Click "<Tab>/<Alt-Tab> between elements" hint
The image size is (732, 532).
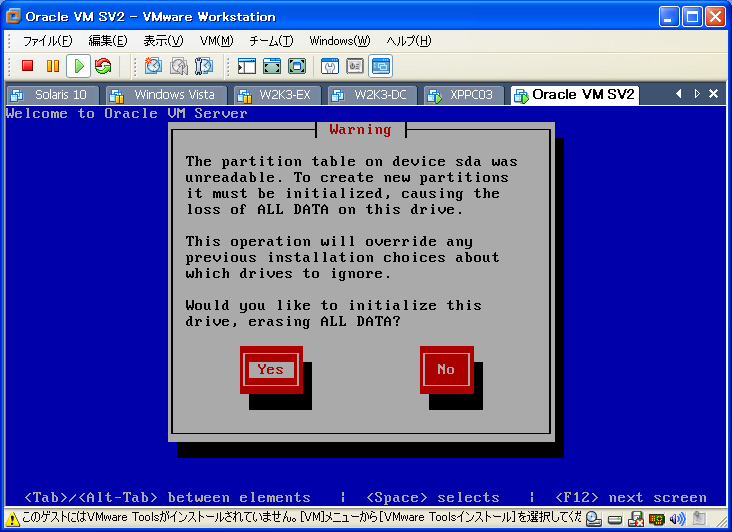(167, 497)
